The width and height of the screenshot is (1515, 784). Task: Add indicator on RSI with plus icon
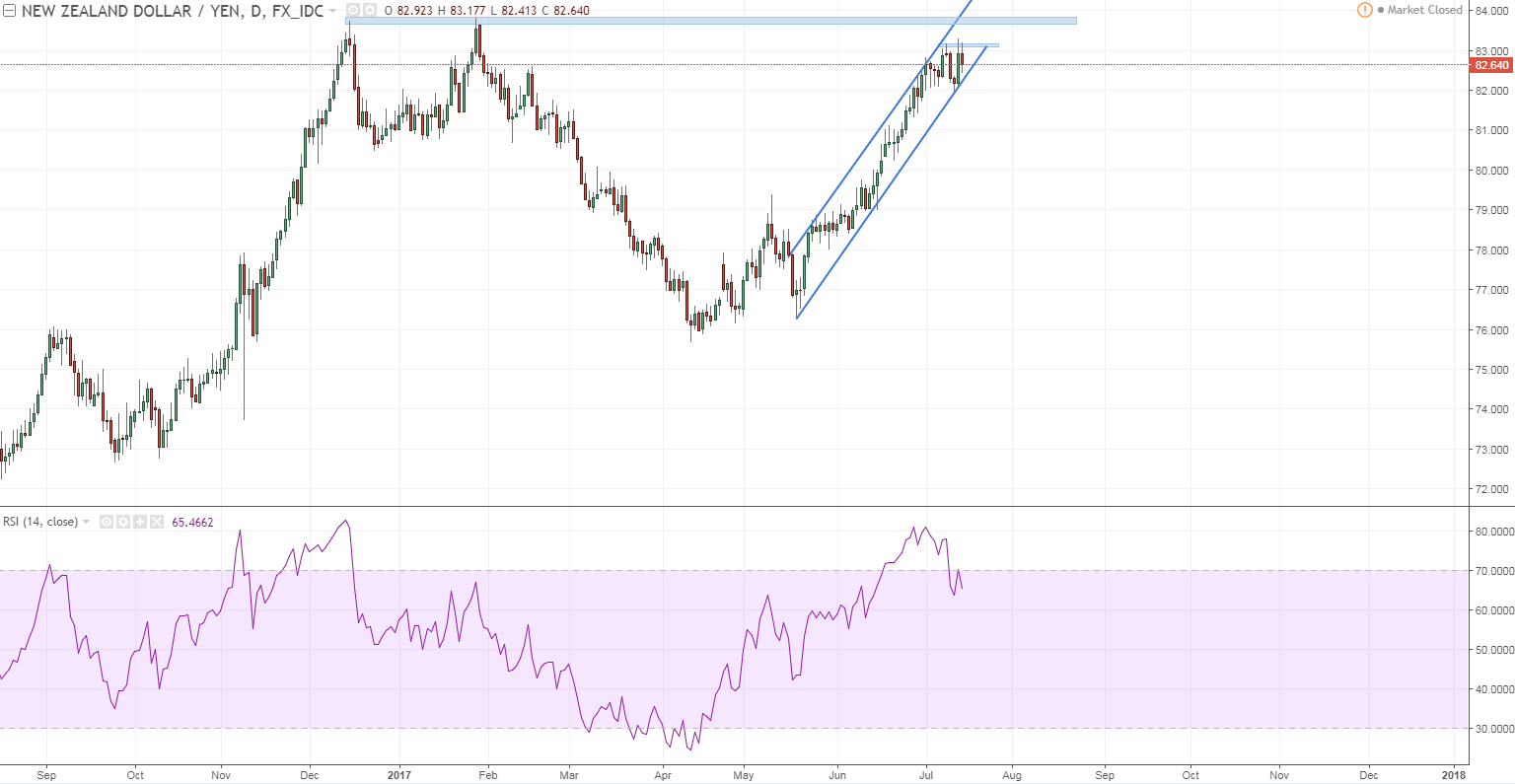point(140,522)
